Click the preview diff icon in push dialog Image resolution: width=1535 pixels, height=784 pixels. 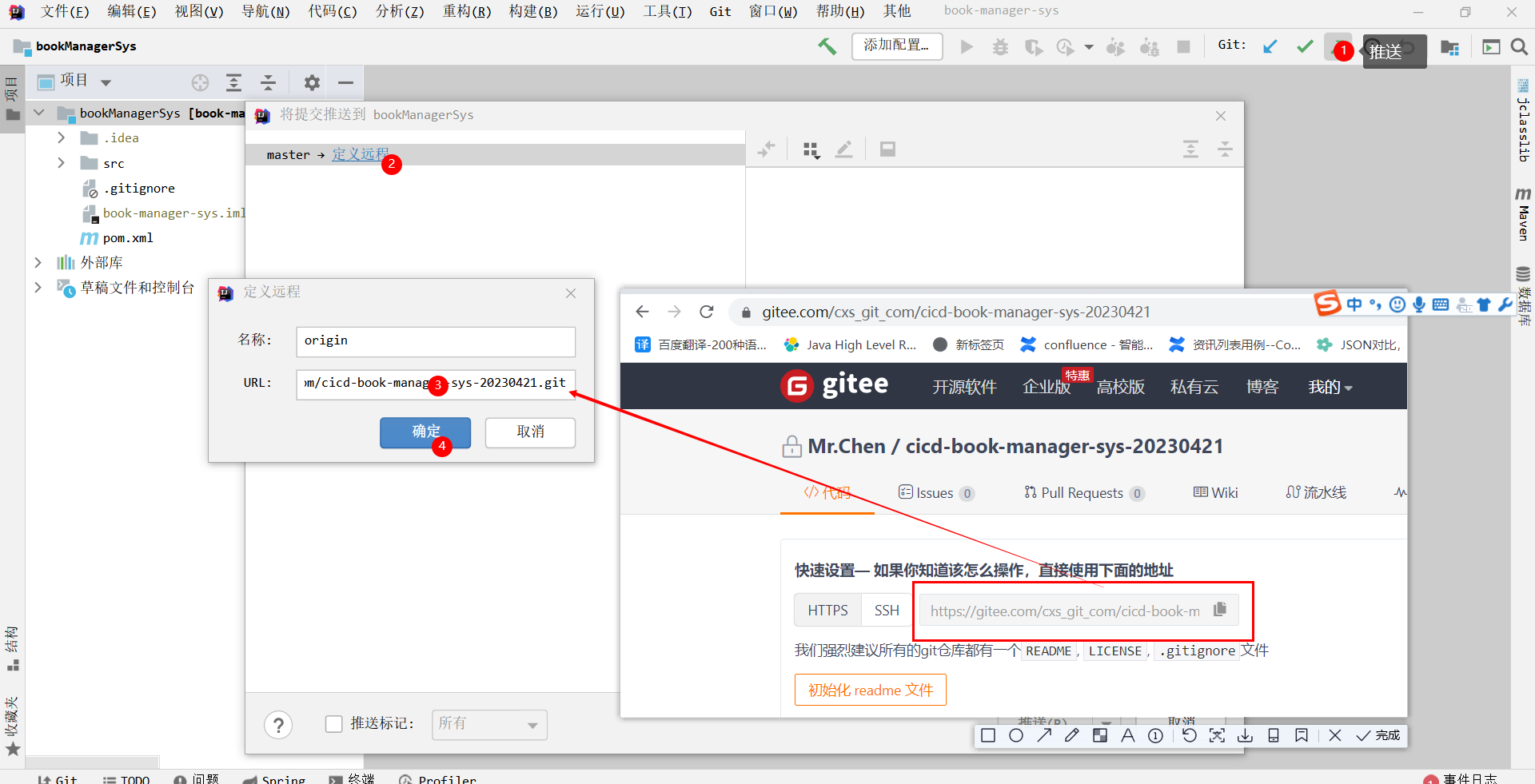tap(887, 149)
